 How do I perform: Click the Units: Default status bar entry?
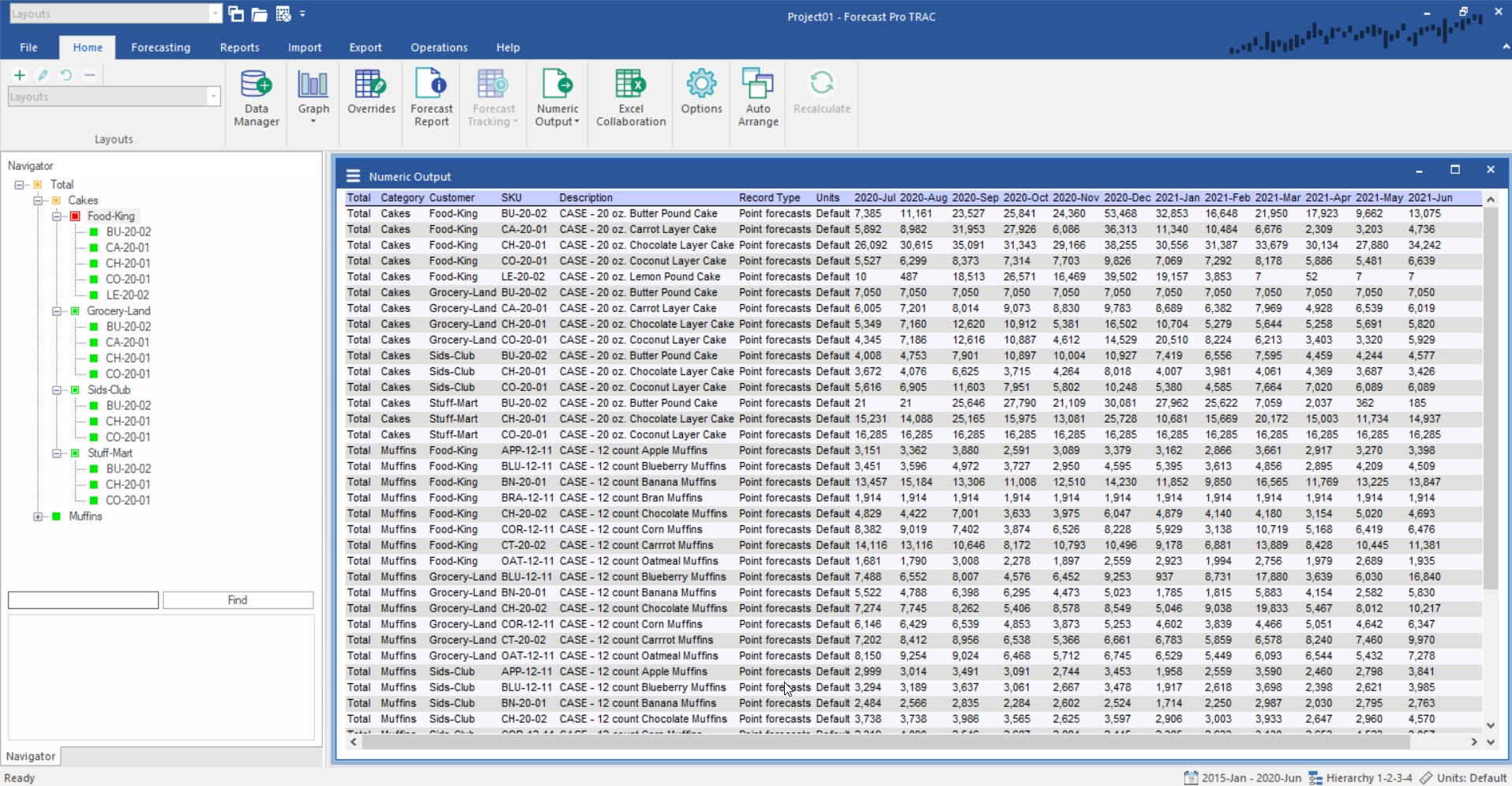(1472, 778)
